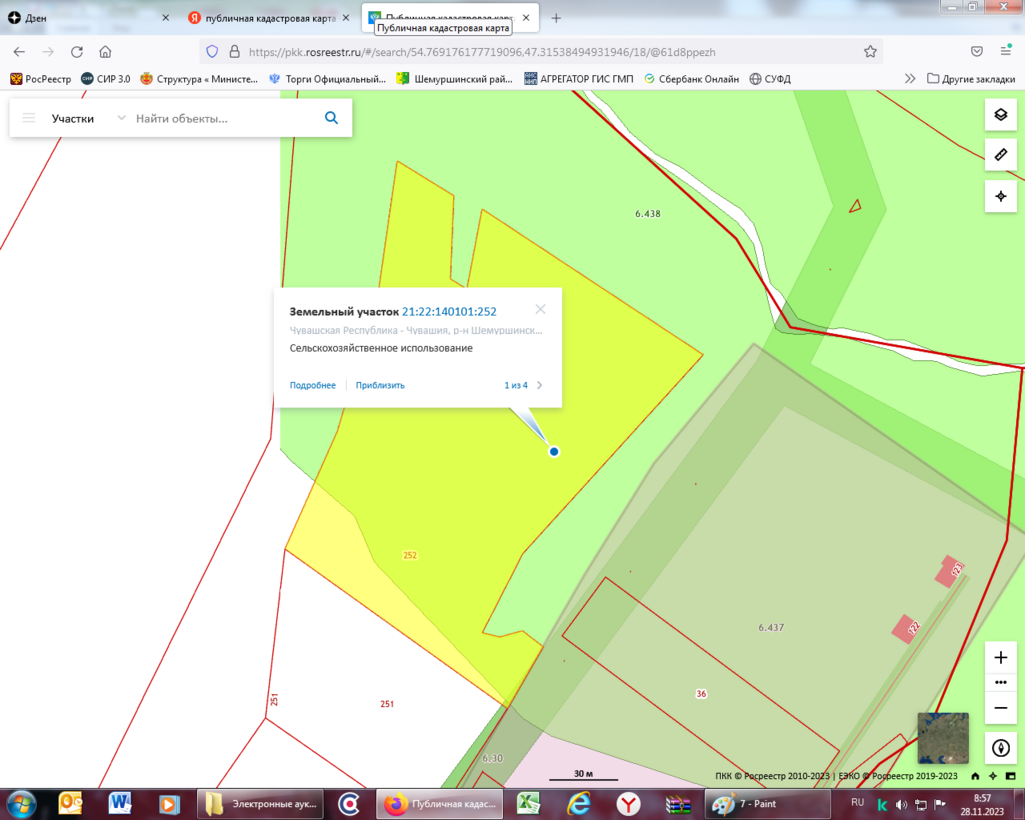This screenshot has width=1025, height=820.
Task: Open the map layers panel
Action: click(1000, 114)
